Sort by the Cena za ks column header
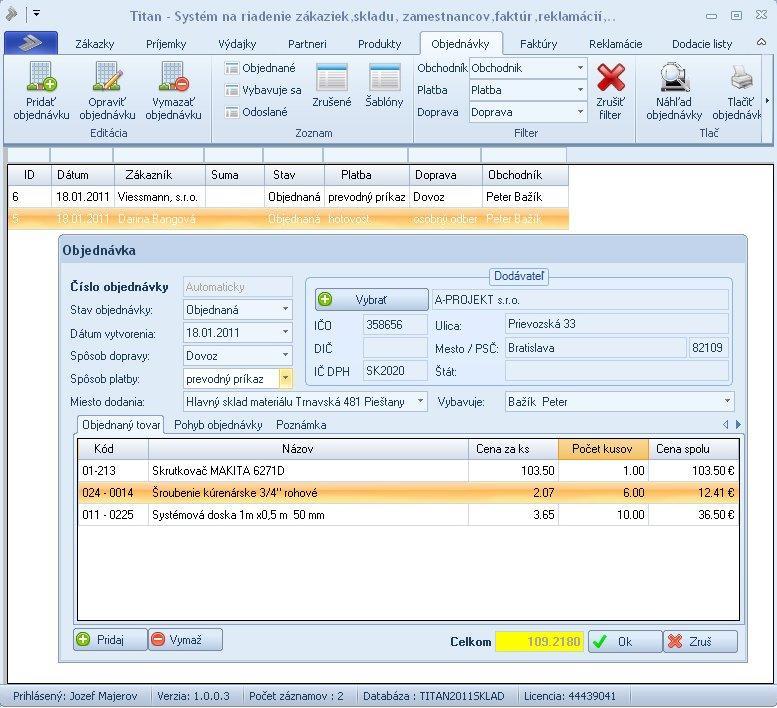 click(513, 449)
